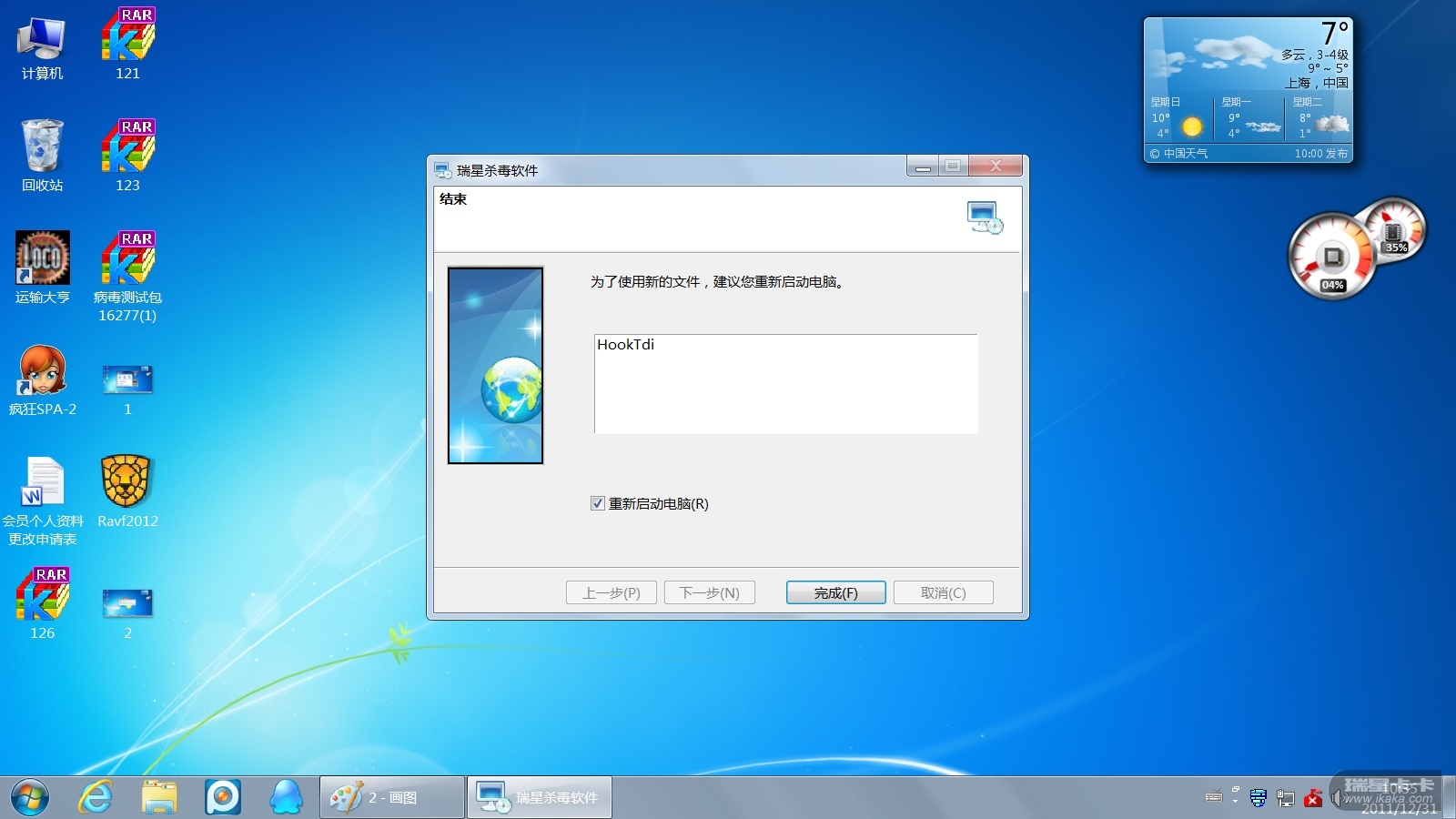The width and height of the screenshot is (1456, 819).
Task: Click the keyboard input method tray icon
Action: pos(1214,797)
